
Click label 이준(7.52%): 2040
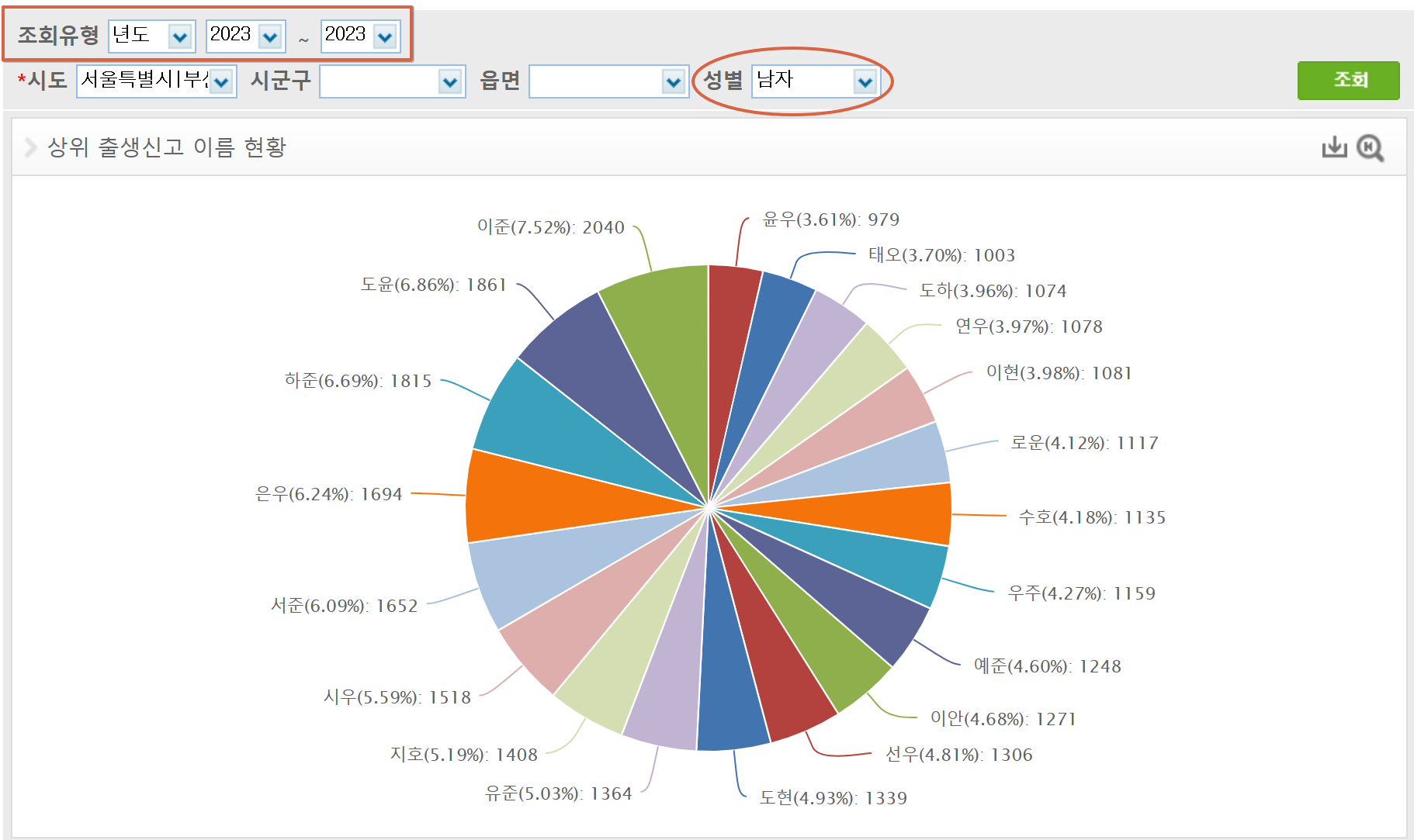pos(551,227)
